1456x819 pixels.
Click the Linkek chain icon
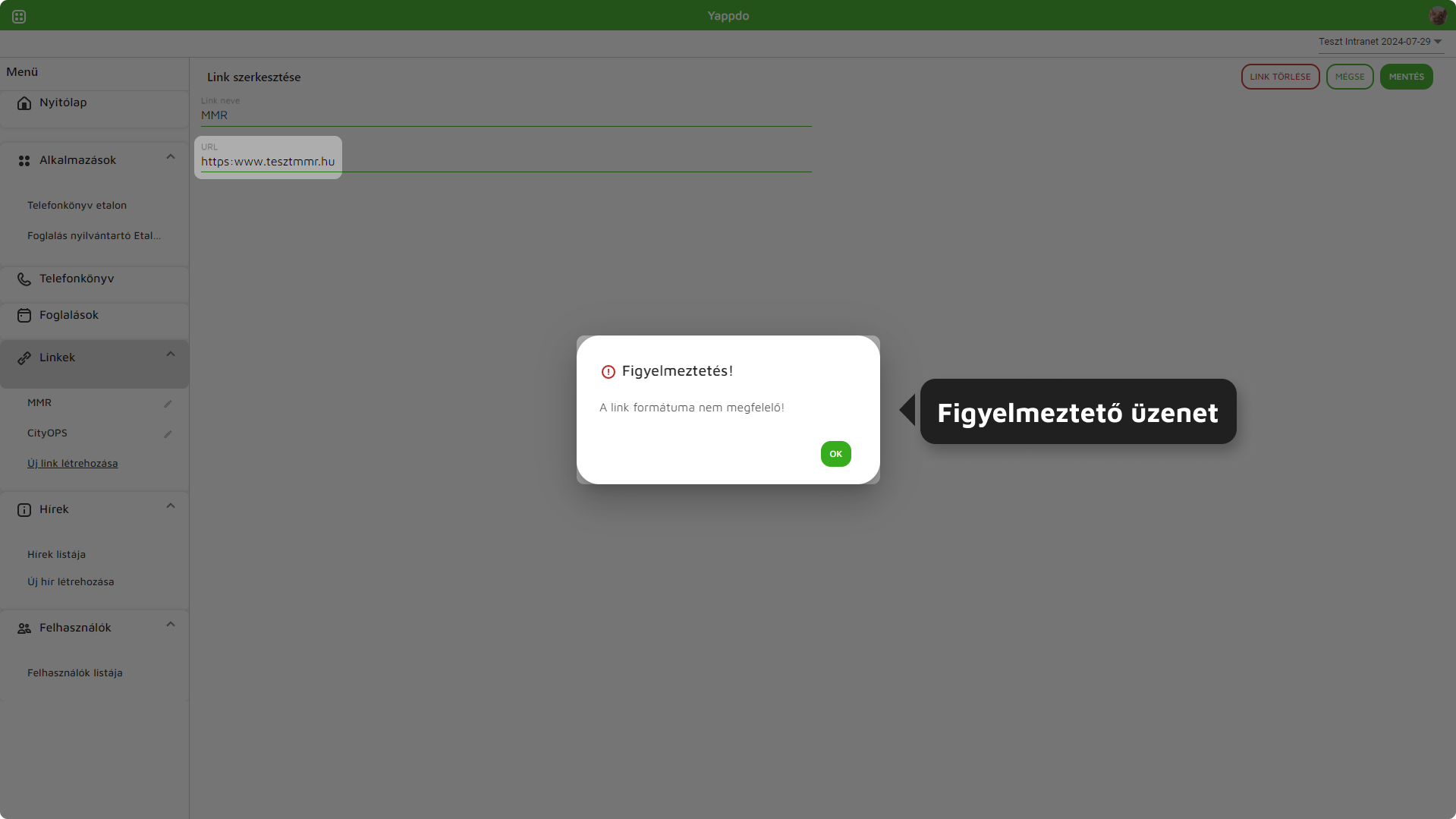24,358
